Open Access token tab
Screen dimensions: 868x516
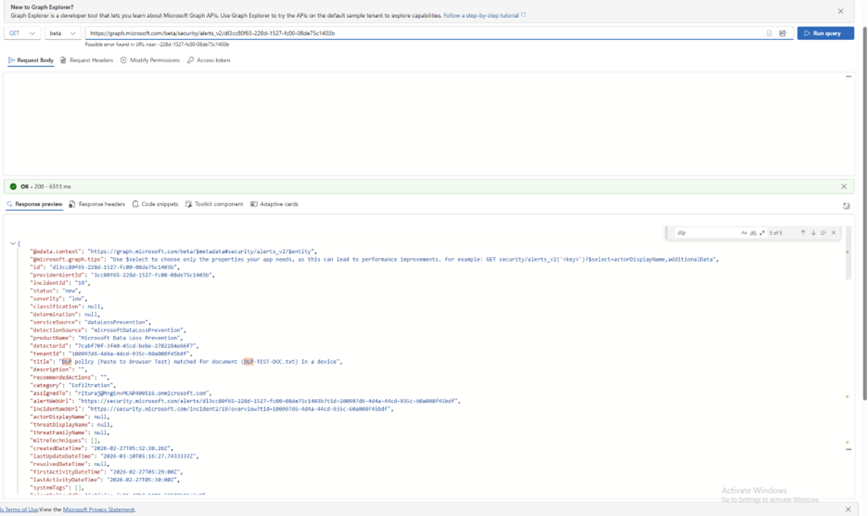coord(209,60)
